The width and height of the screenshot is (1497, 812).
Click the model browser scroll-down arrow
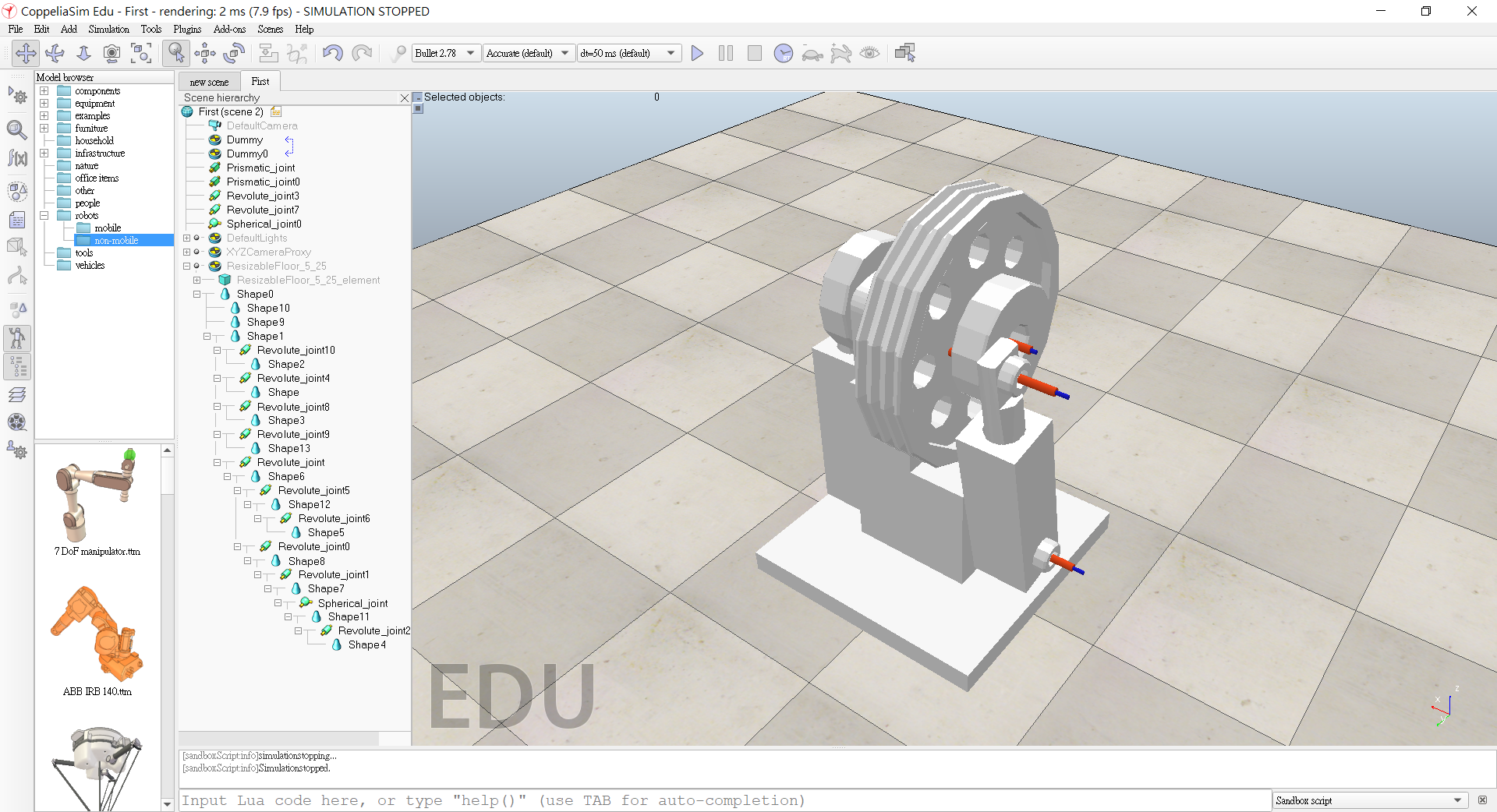pos(167,804)
